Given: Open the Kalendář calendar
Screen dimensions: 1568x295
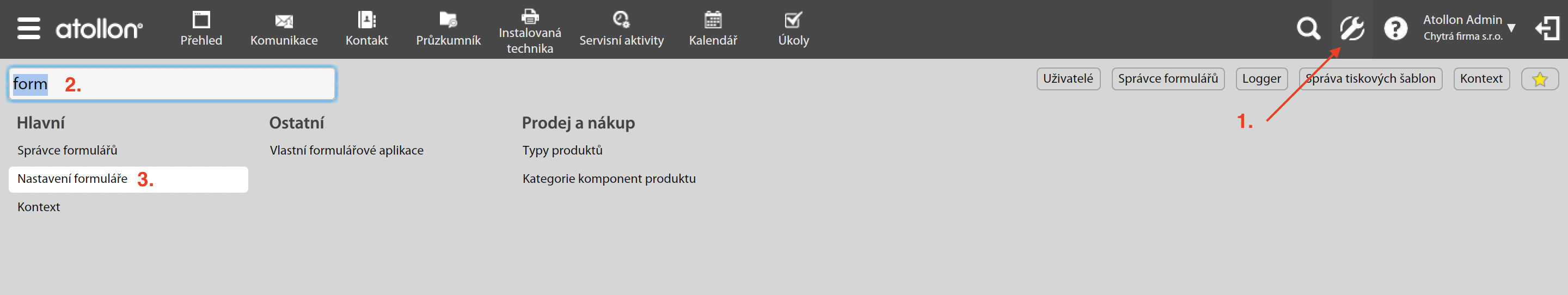Looking at the screenshot, I should [713, 29].
